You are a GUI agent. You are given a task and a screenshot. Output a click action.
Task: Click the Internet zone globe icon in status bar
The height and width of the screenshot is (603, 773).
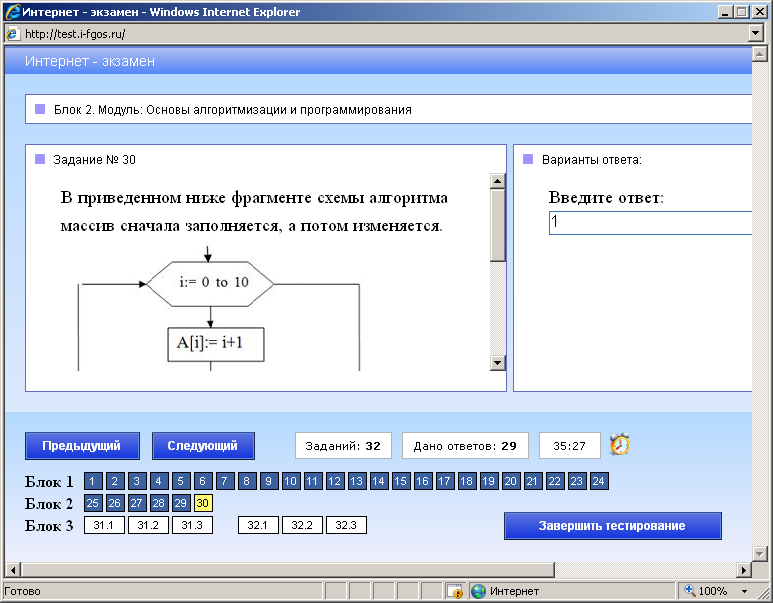[478, 591]
